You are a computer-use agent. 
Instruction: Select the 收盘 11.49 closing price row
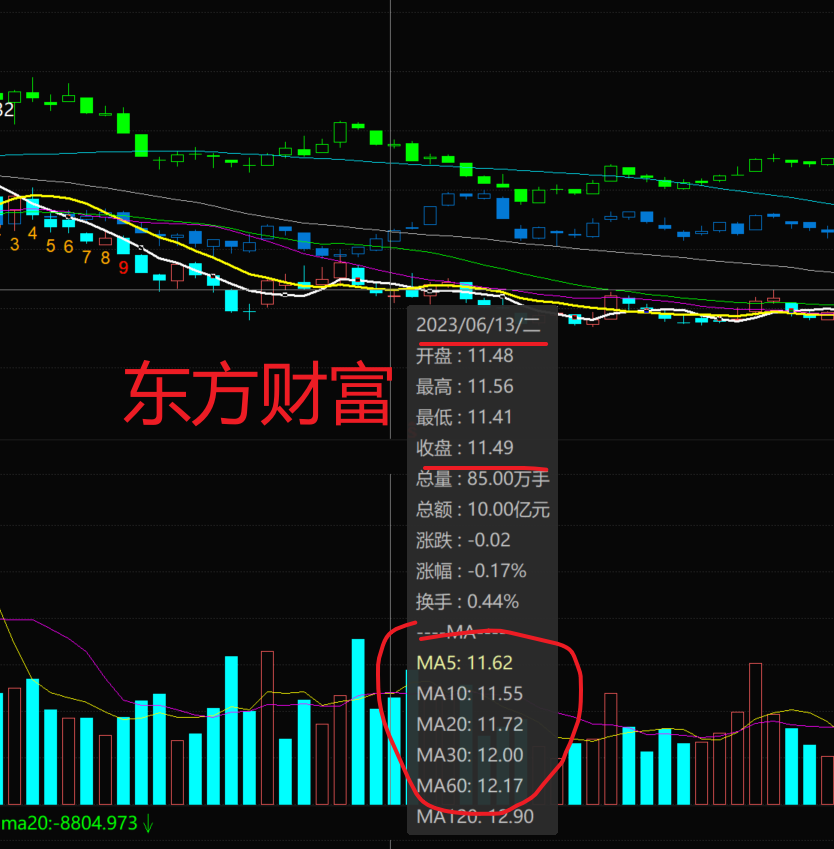click(x=465, y=448)
